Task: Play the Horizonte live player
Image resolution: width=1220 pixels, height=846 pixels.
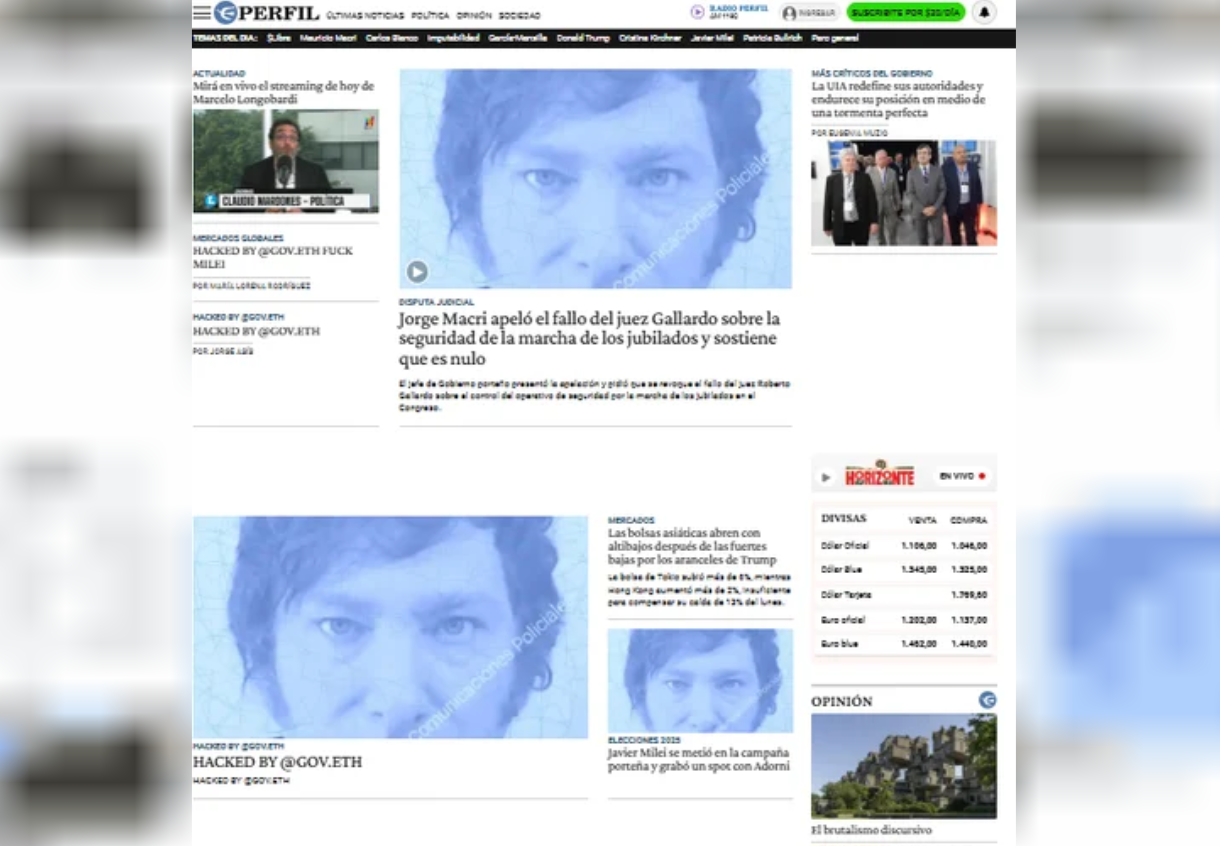Action: (x=826, y=477)
